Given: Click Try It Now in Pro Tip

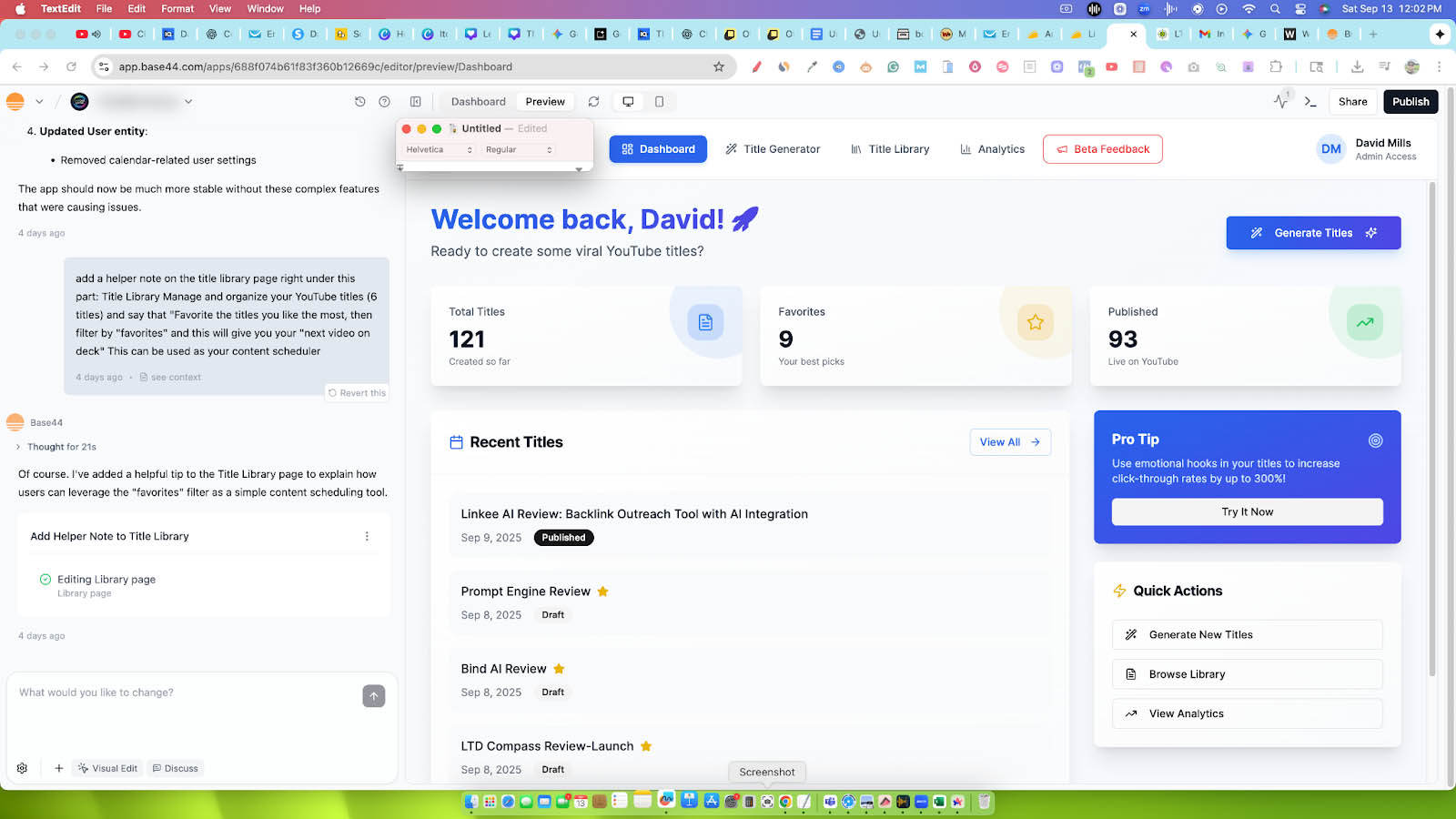Looking at the screenshot, I should [1247, 512].
